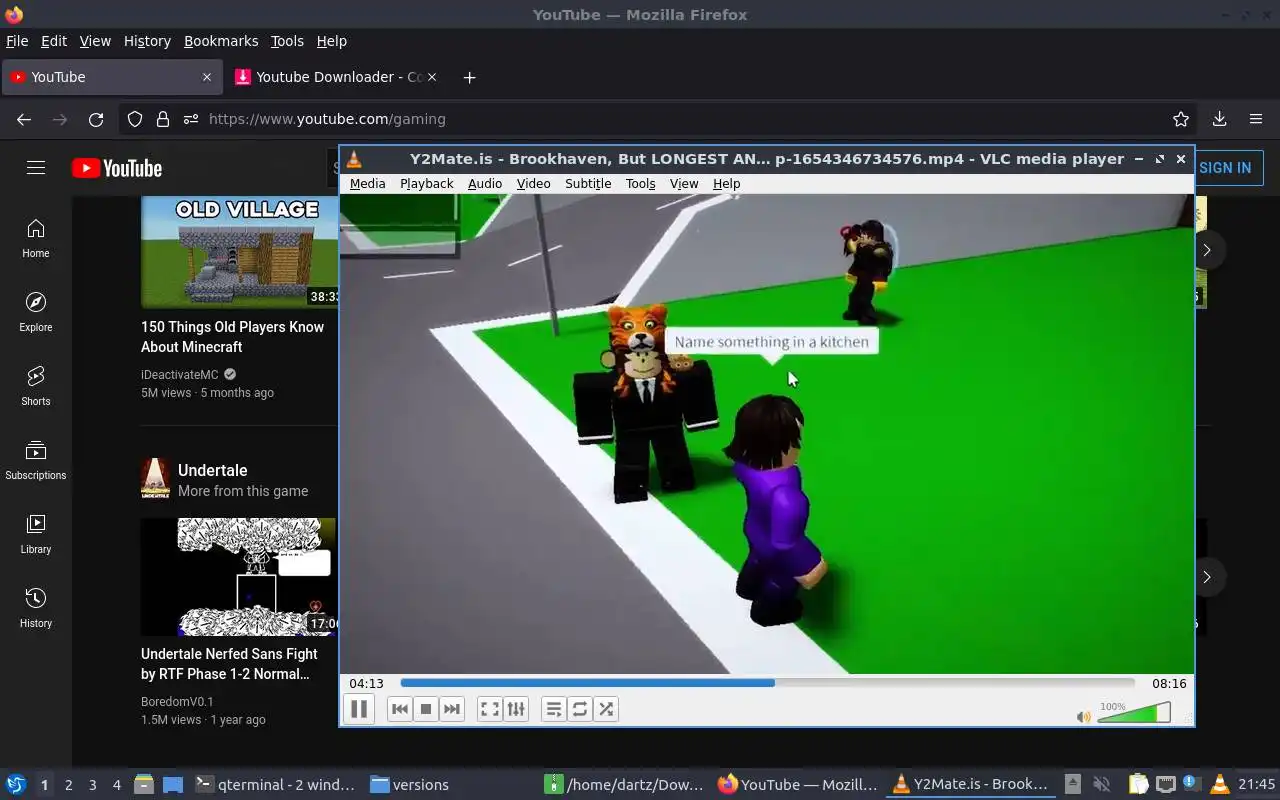Open the VLC Video menu
The image size is (1280, 800).
533,184
